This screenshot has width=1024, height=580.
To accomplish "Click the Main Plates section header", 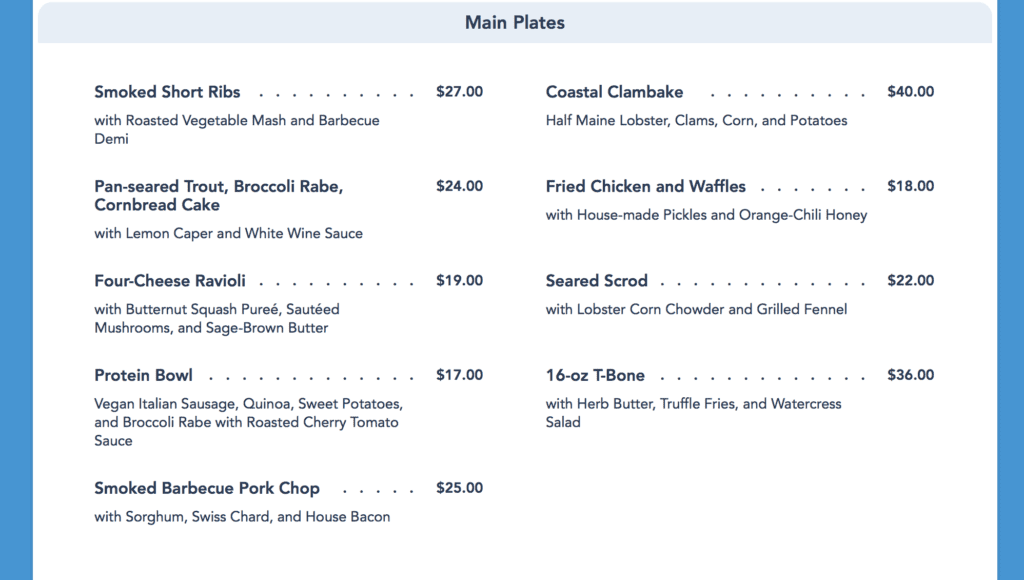I will (x=515, y=23).
